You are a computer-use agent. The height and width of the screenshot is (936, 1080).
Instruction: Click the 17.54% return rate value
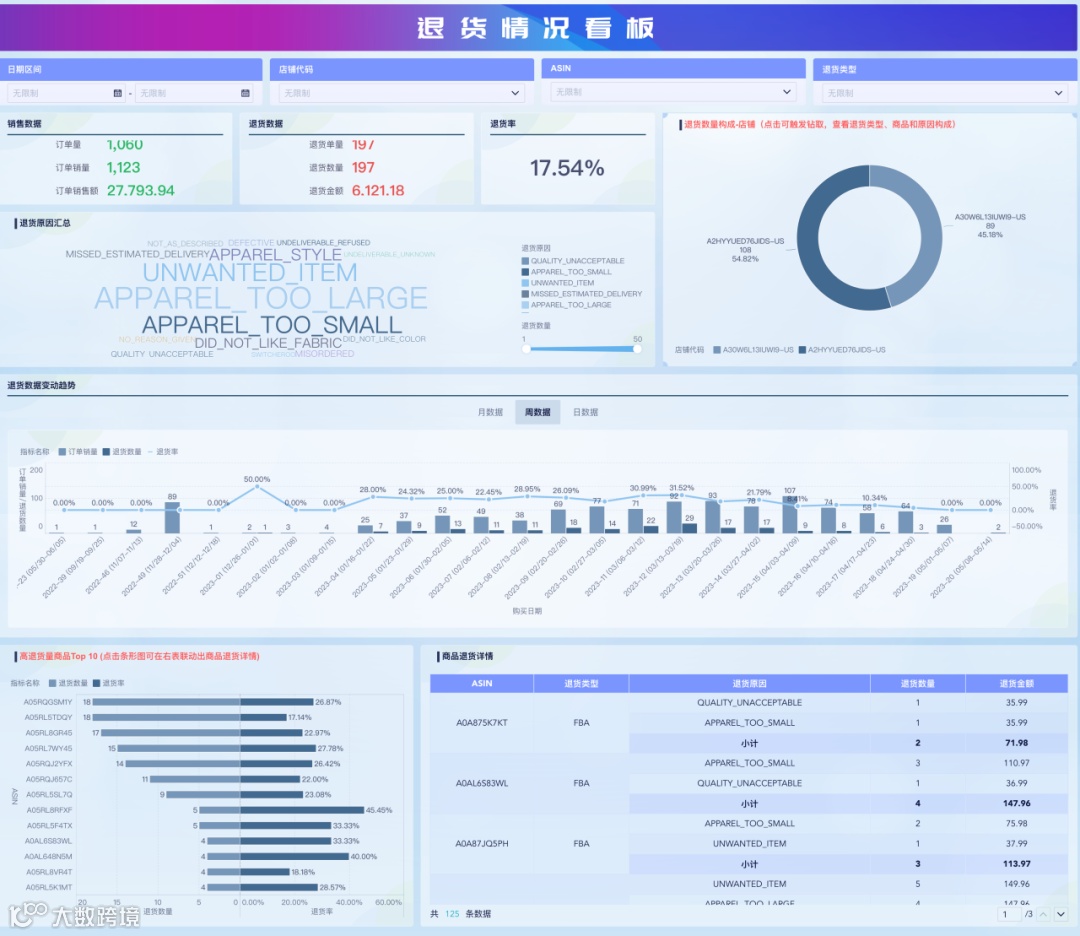point(567,168)
